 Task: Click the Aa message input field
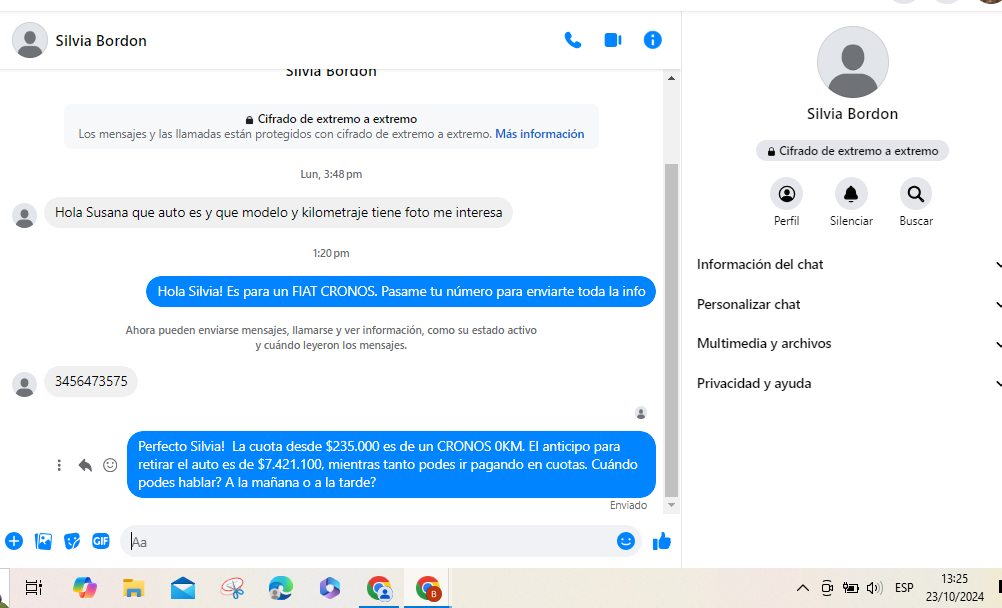(370, 542)
